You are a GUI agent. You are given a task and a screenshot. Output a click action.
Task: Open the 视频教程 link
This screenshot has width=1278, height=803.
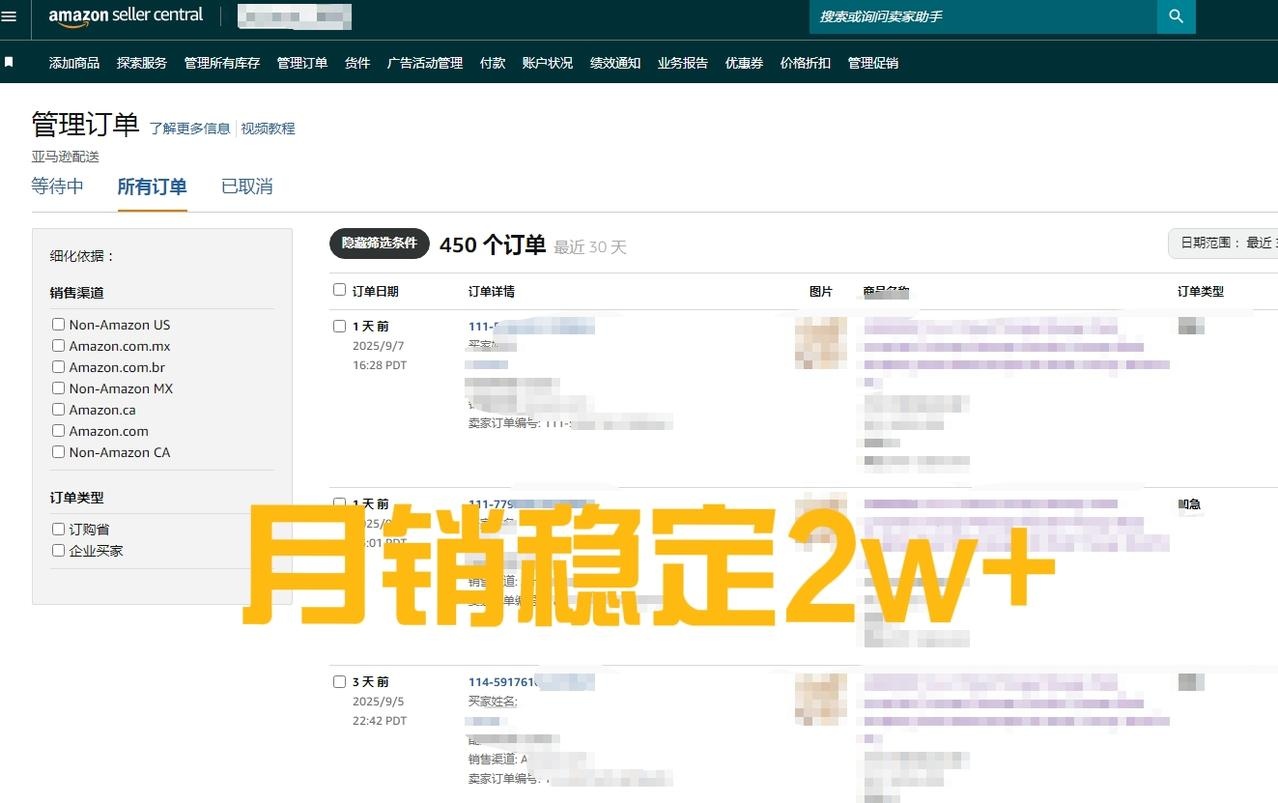pos(268,128)
